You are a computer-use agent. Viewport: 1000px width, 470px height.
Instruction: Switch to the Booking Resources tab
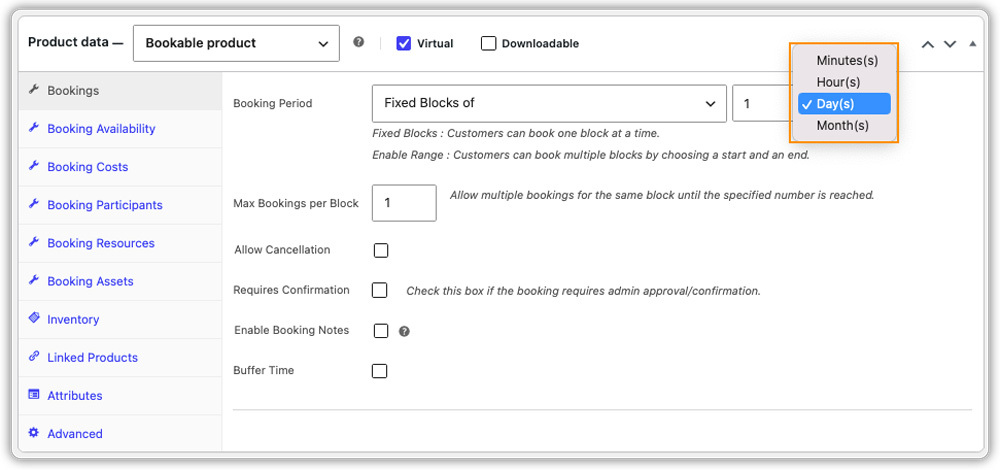[120, 243]
